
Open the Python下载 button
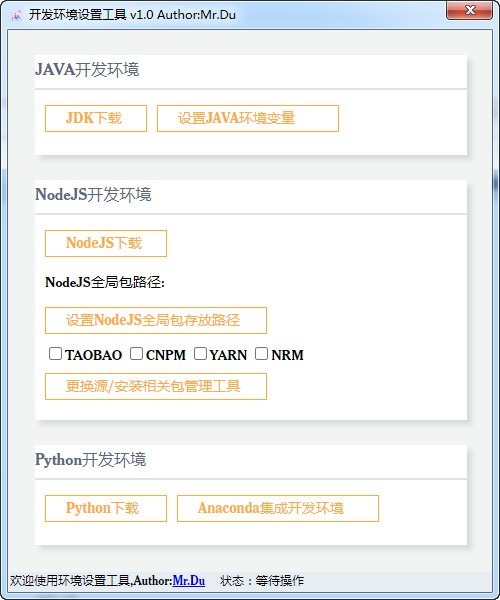click(106, 509)
